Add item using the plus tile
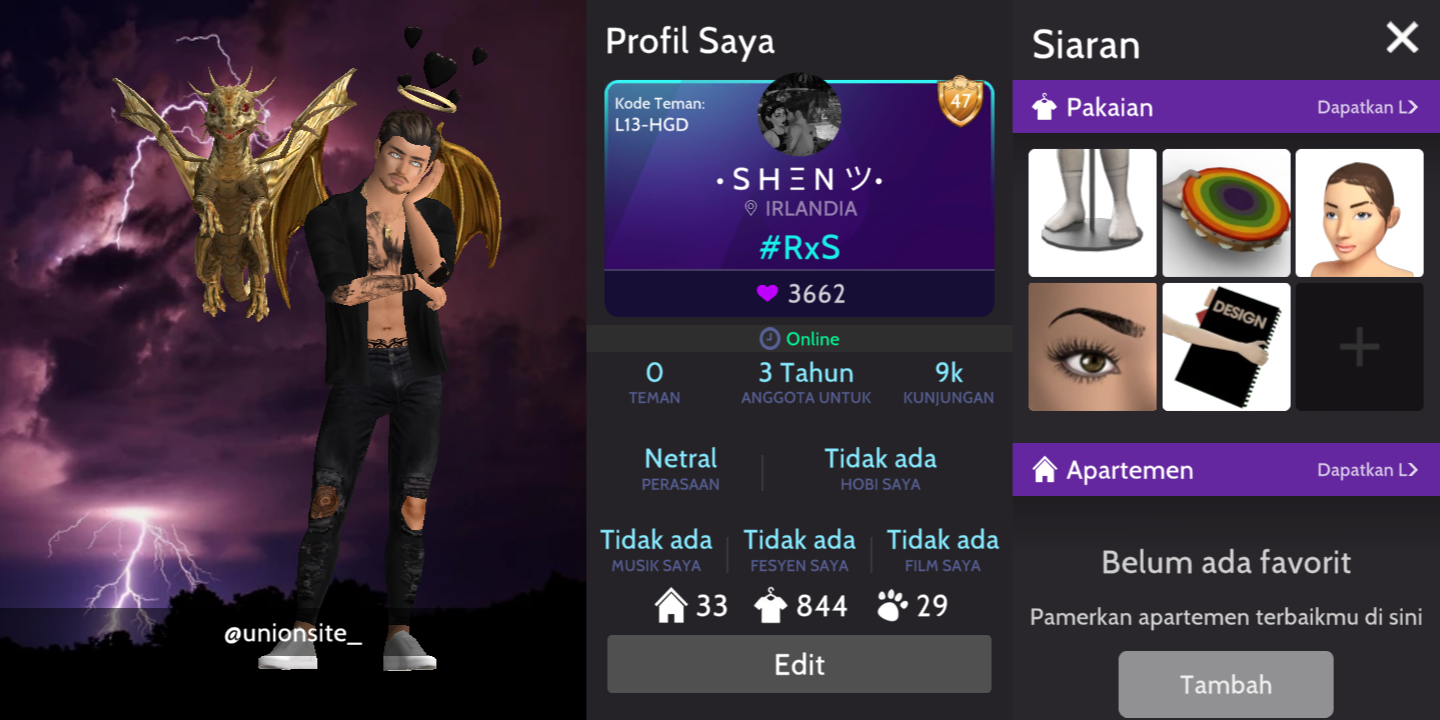Screen dimensions: 1440x720 1360,347
